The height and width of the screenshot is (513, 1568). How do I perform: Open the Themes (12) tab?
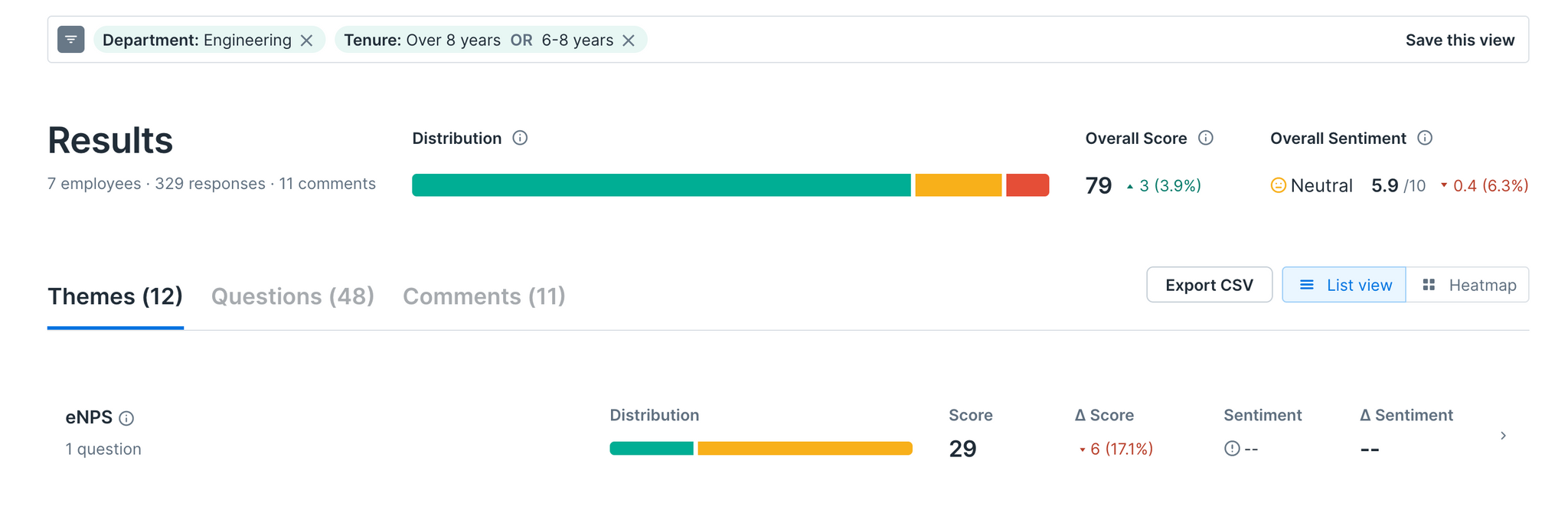(x=115, y=296)
